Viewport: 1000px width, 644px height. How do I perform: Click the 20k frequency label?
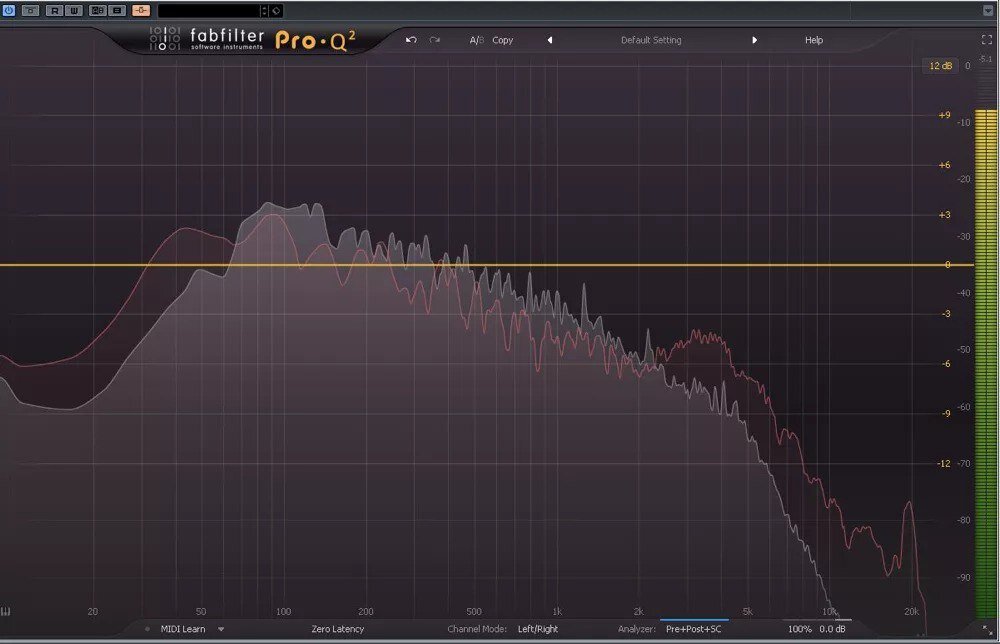coord(911,611)
